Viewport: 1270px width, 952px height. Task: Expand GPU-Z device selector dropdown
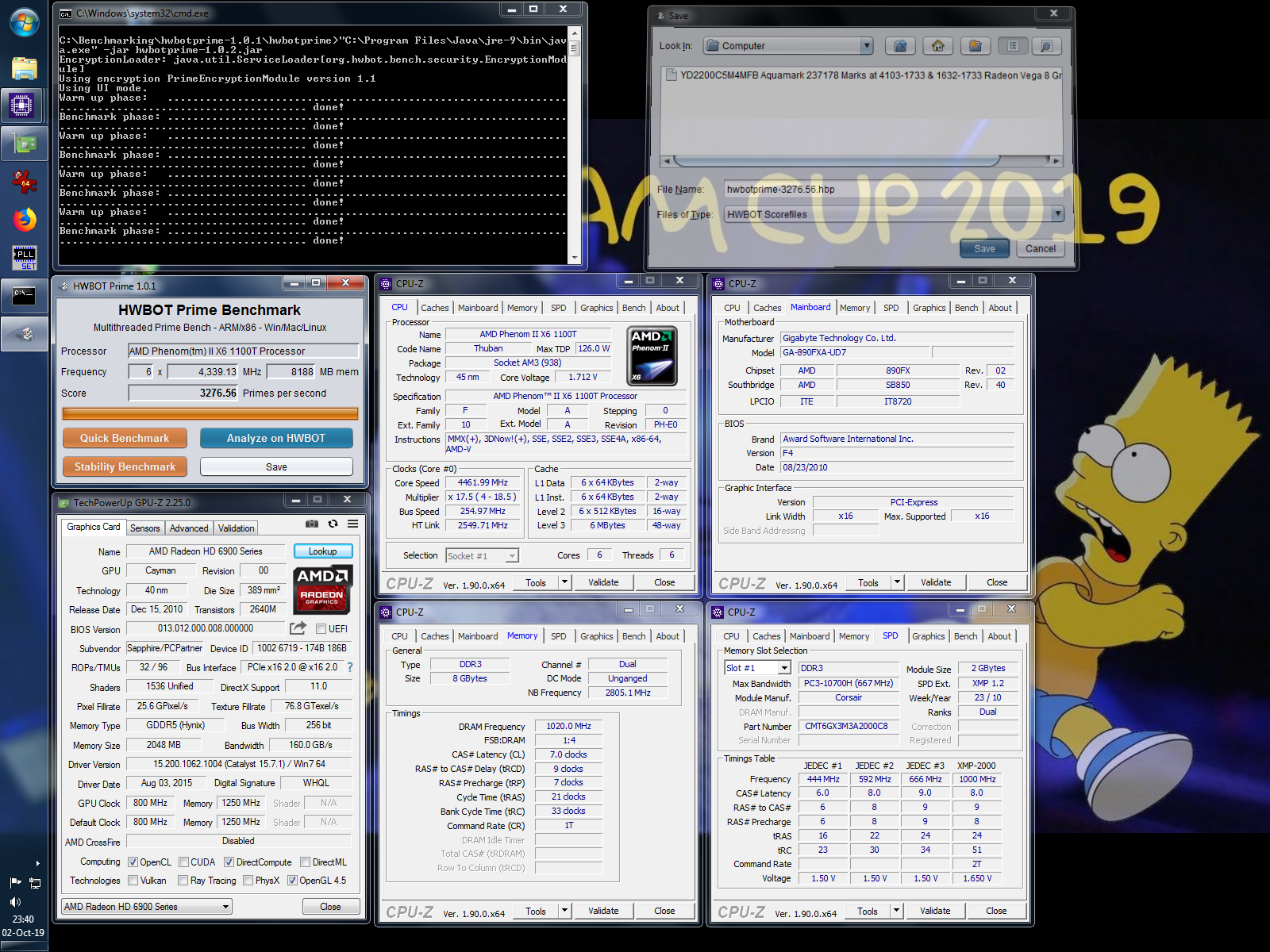tap(225, 907)
